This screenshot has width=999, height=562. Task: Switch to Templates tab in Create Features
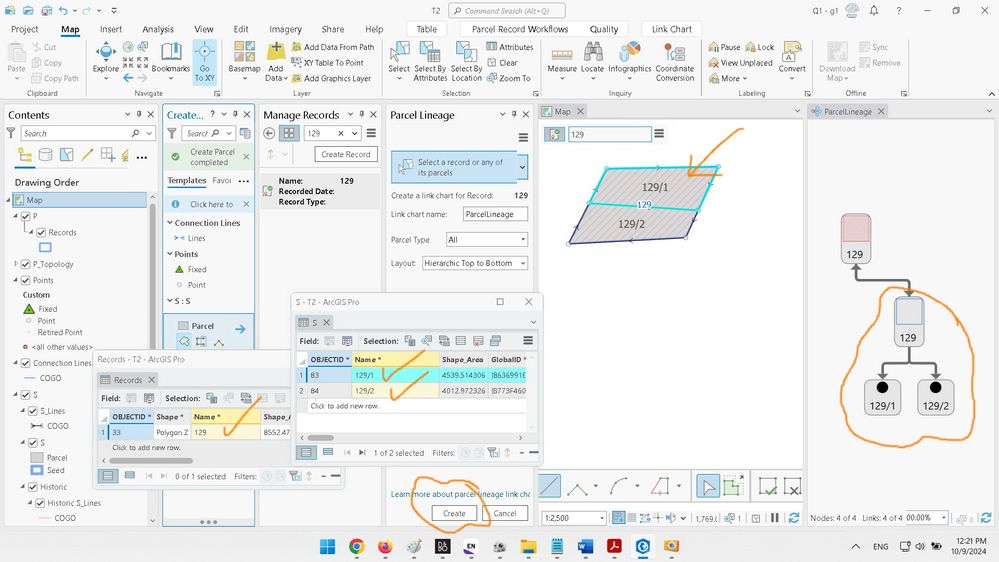187,181
